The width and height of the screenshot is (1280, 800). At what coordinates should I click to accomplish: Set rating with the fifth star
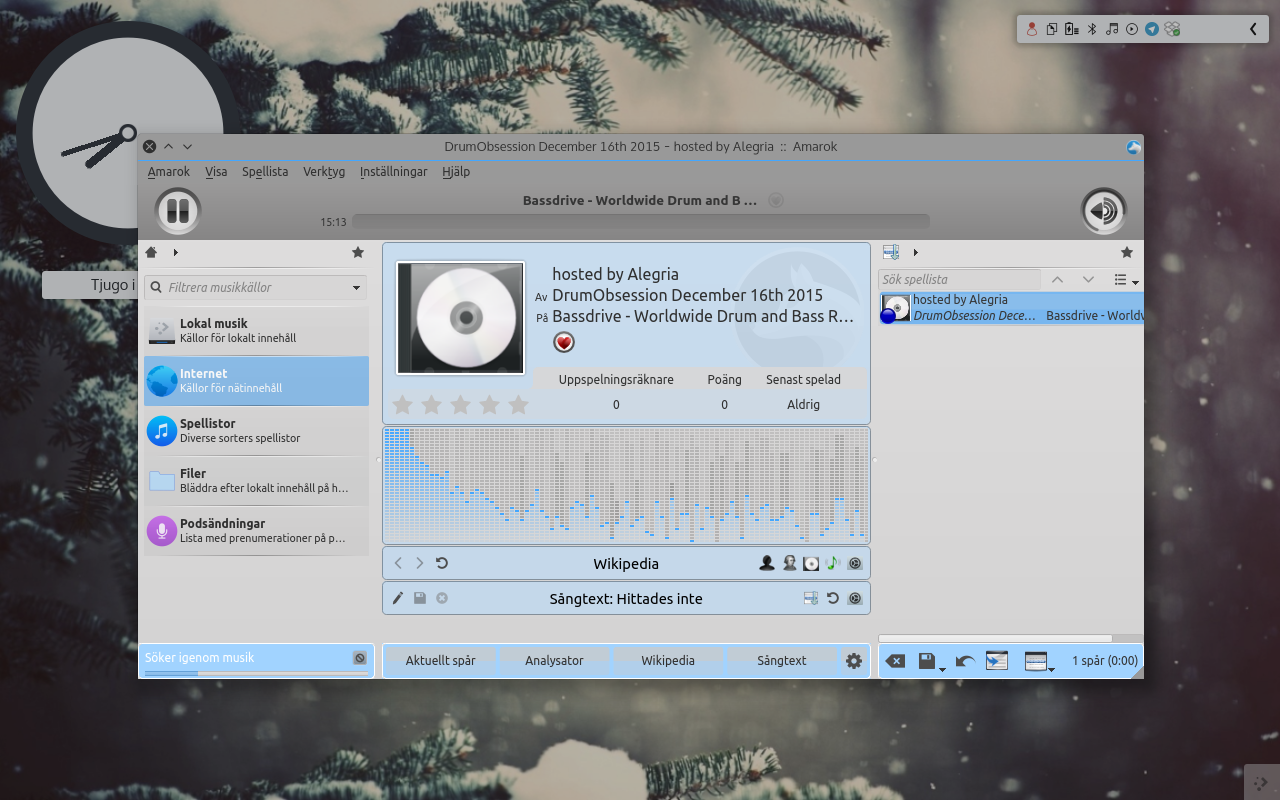pos(518,404)
